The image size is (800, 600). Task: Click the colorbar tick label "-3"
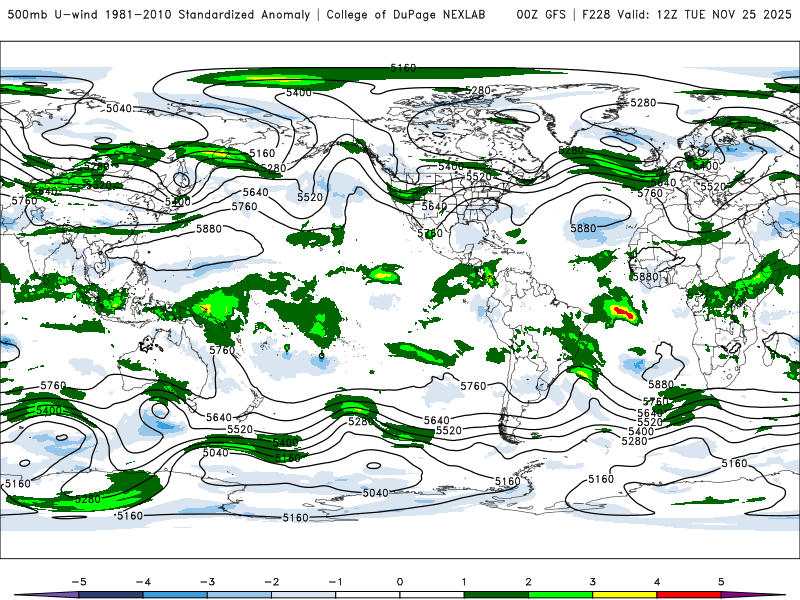[x=207, y=582]
